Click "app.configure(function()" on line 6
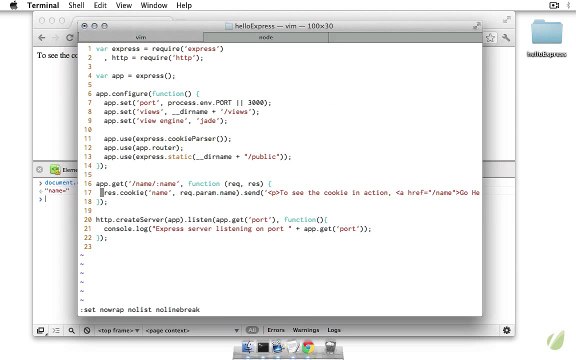 [x=144, y=94]
